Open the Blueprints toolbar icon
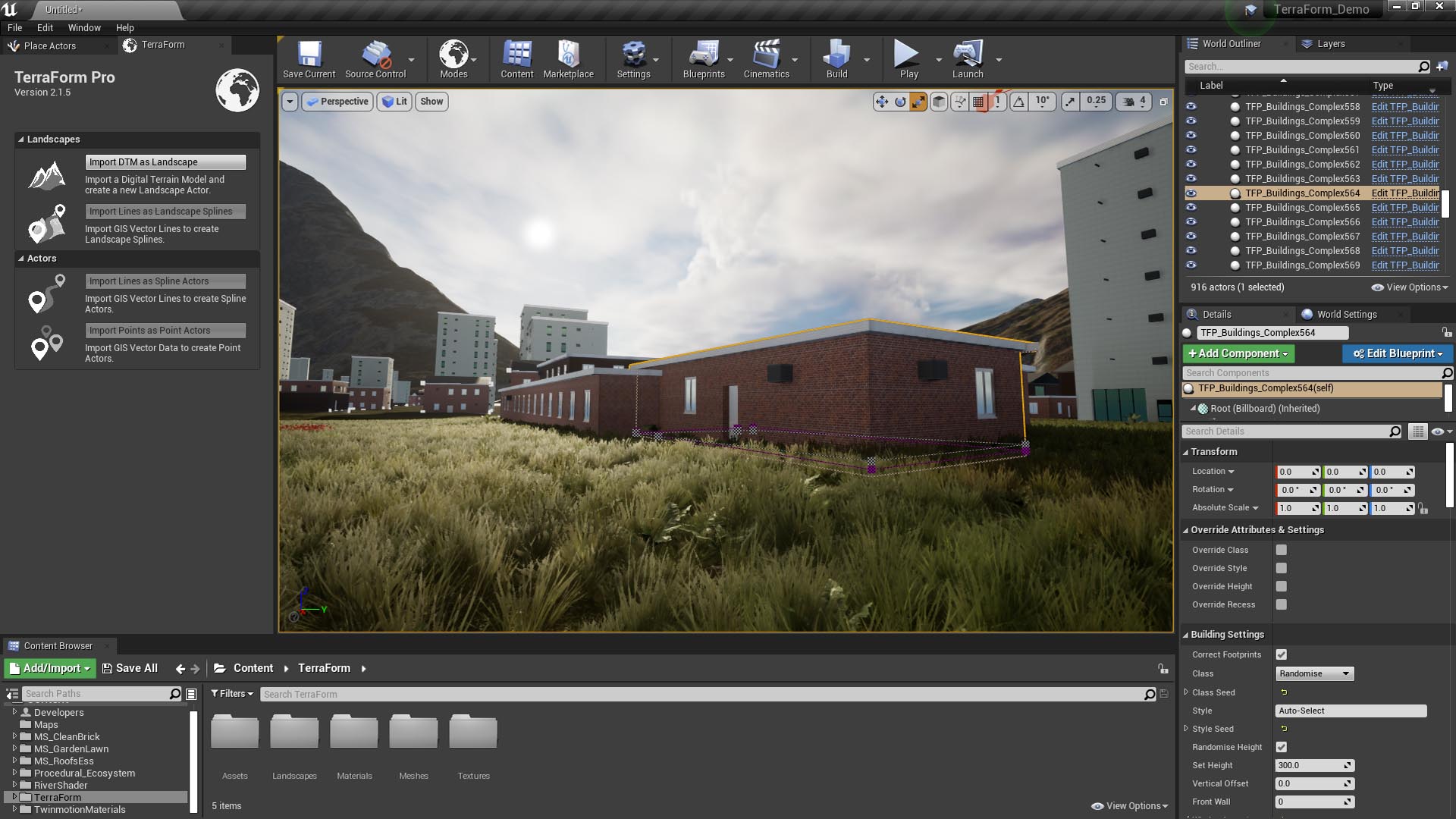 click(x=704, y=55)
